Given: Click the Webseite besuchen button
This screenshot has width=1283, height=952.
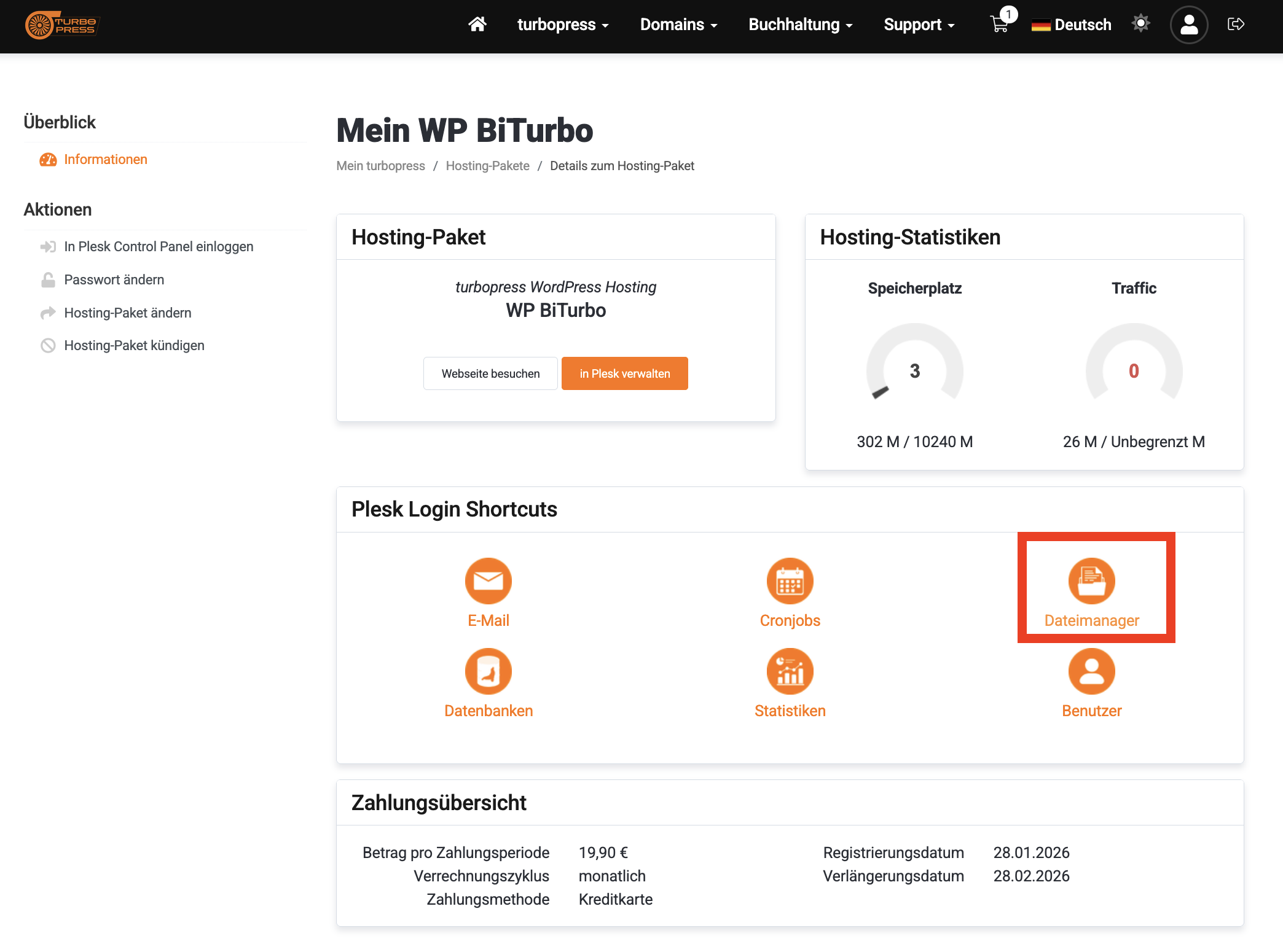Looking at the screenshot, I should pos(490,373).
